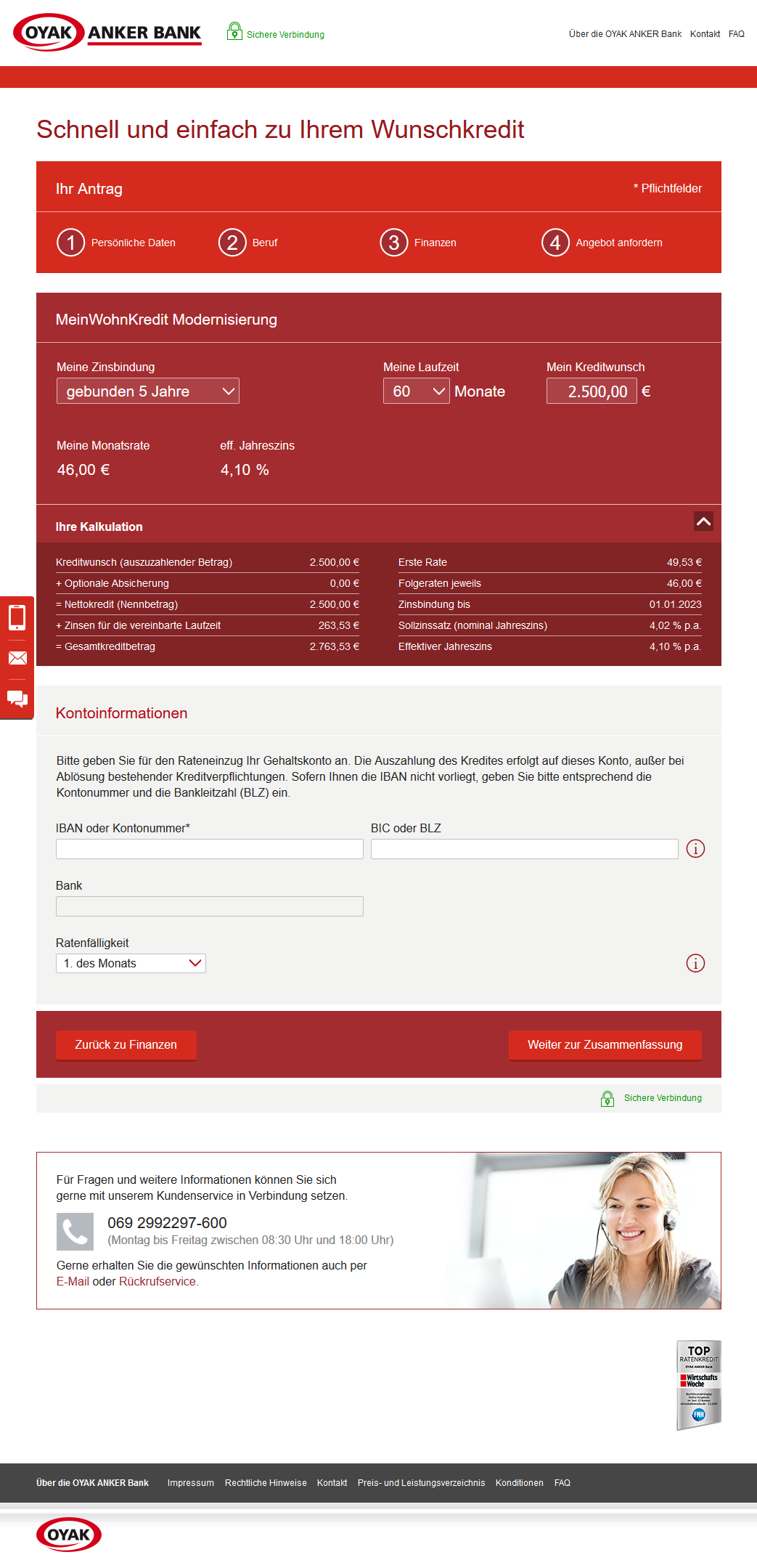The image size is (757, 1568).
Task: Open Preis- und Leistungsverzeichnis in footer
Action: pyautogui.click(x=421, y=1483)
